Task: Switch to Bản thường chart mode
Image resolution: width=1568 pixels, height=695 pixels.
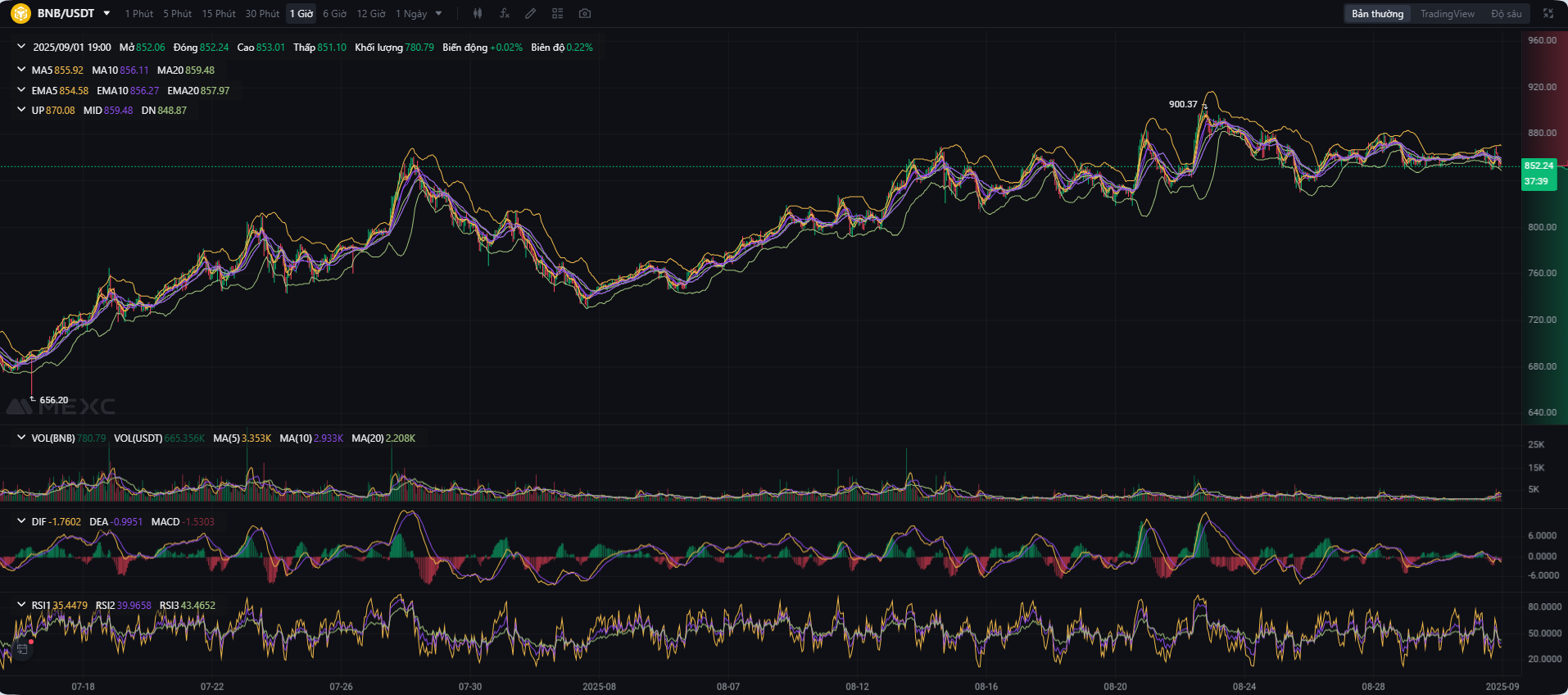Action: (1377, 14)
